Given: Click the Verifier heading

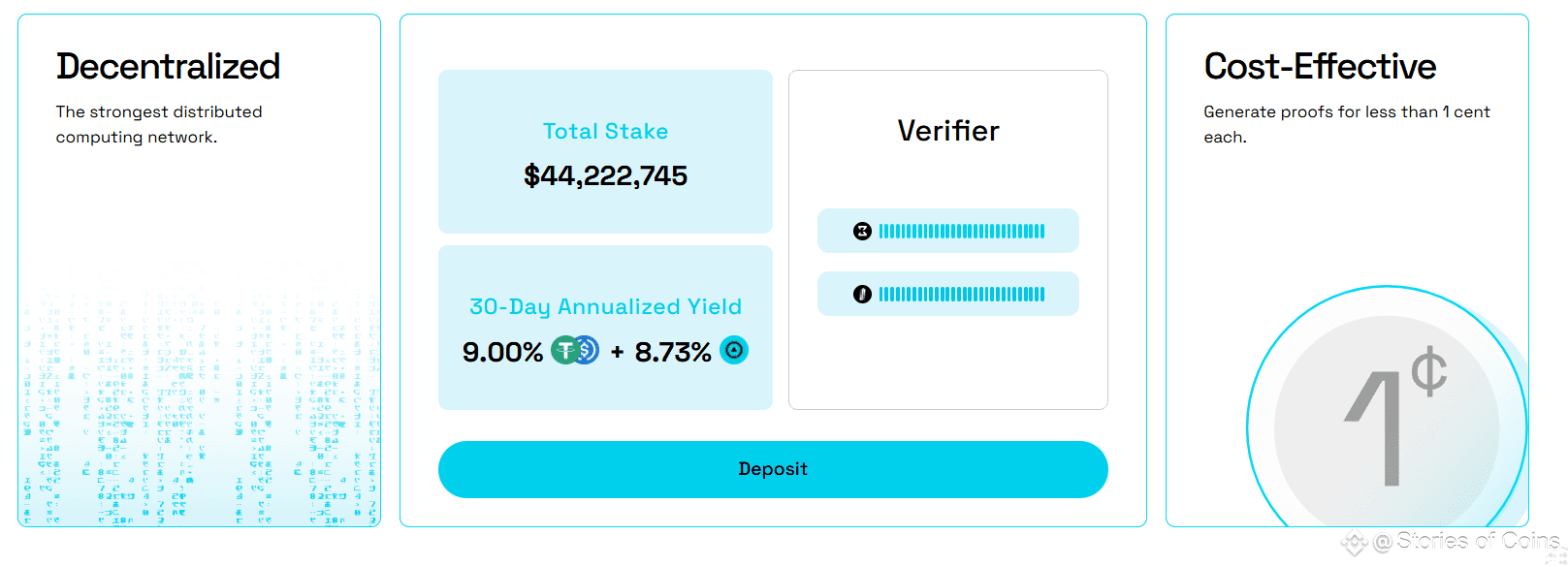Looking at the screenshot, I should pyautogui.click(x=948, y=131).
